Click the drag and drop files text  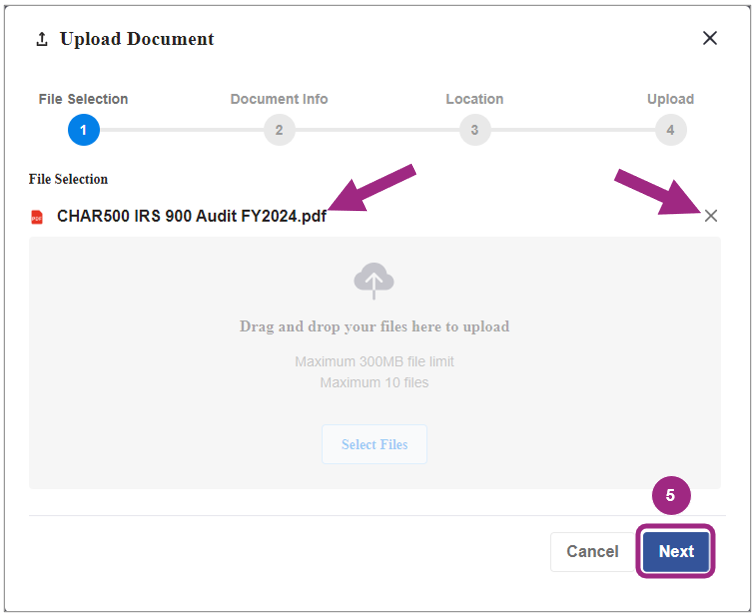tap(374, 327)
